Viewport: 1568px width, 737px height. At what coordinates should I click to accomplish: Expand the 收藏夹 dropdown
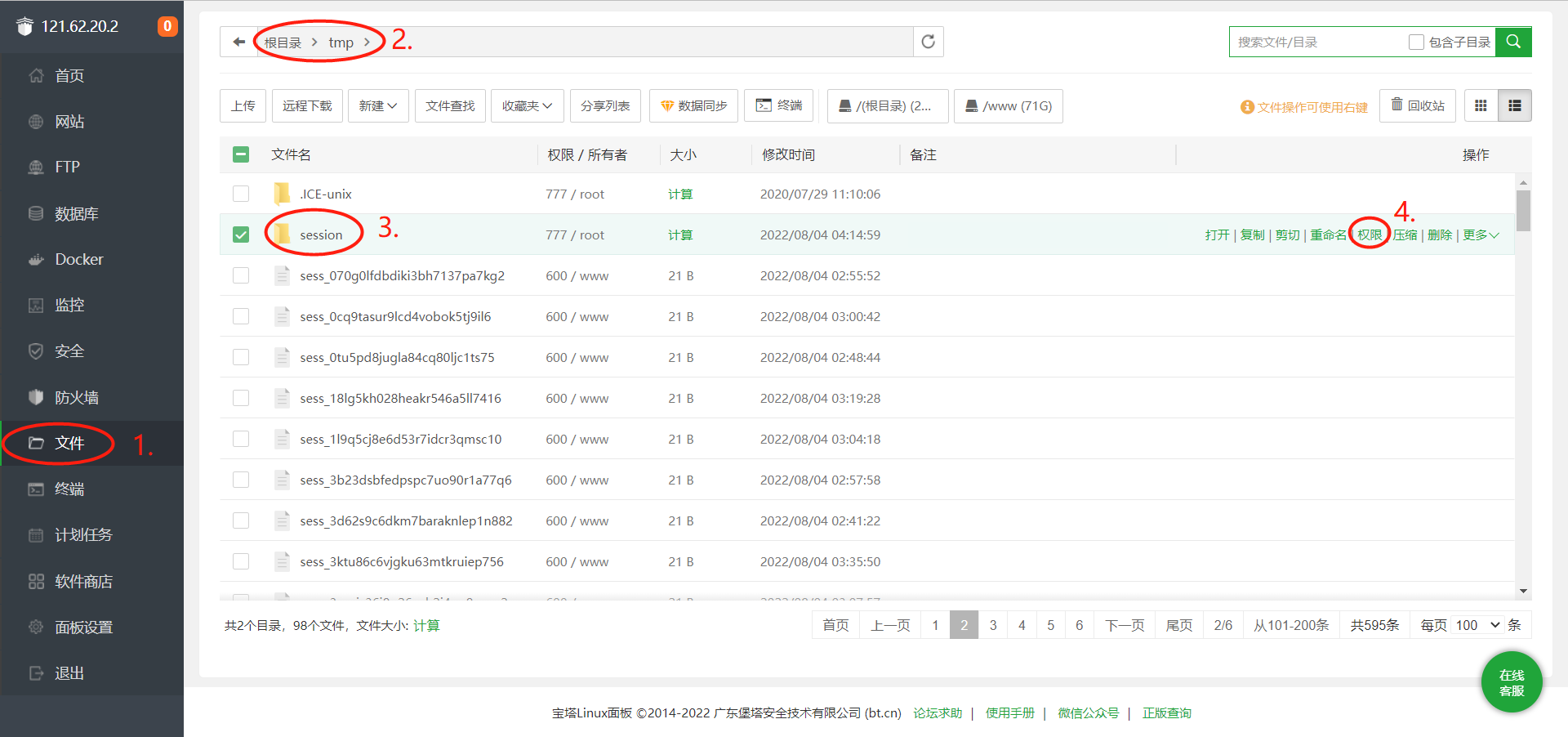(x=527, y=105)
